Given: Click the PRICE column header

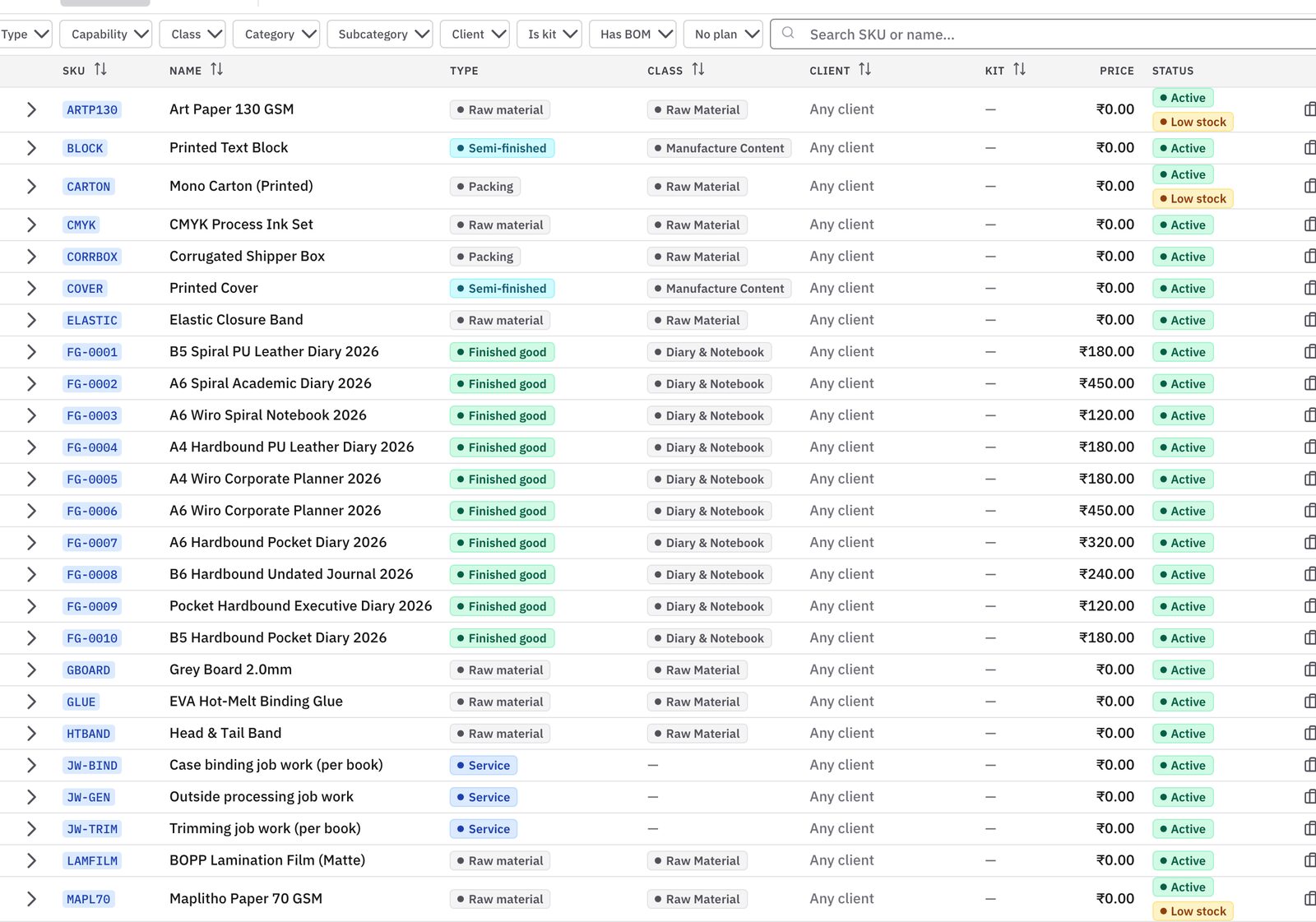Looking at the screenshot, I should 1117,71.
